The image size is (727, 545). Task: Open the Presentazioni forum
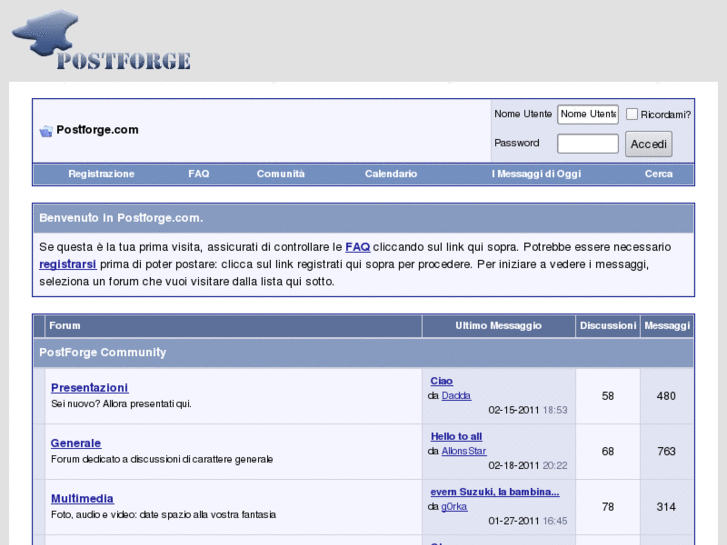click(x=89, y=388)
